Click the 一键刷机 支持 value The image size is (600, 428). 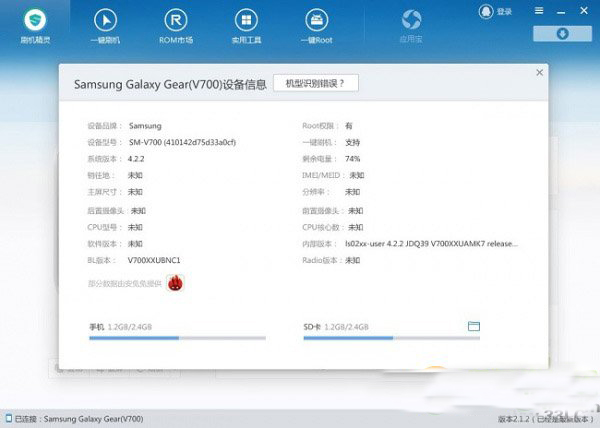click(x=352, y=142)
